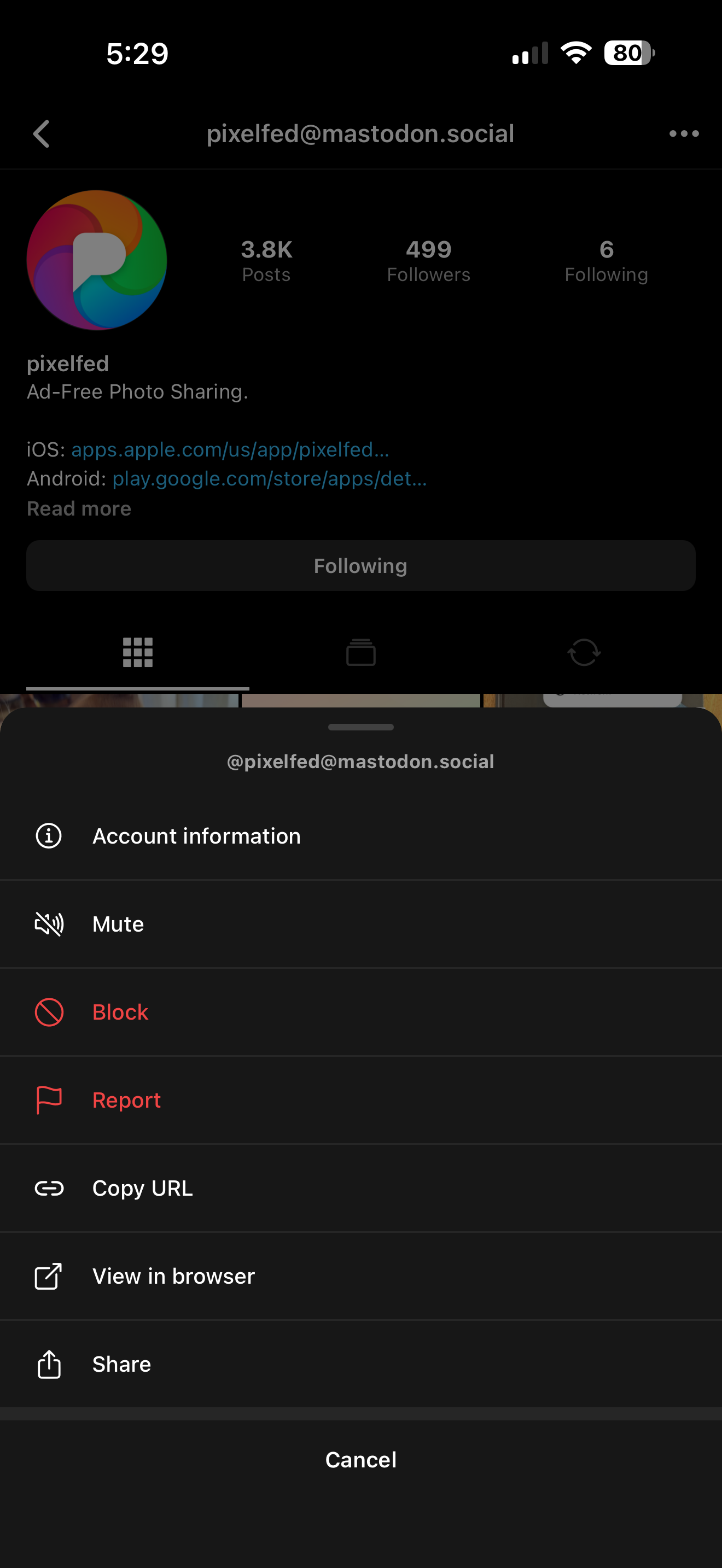Switch to the collections tab
This screenshot has width=722, height=1568.
pos(361,653)
